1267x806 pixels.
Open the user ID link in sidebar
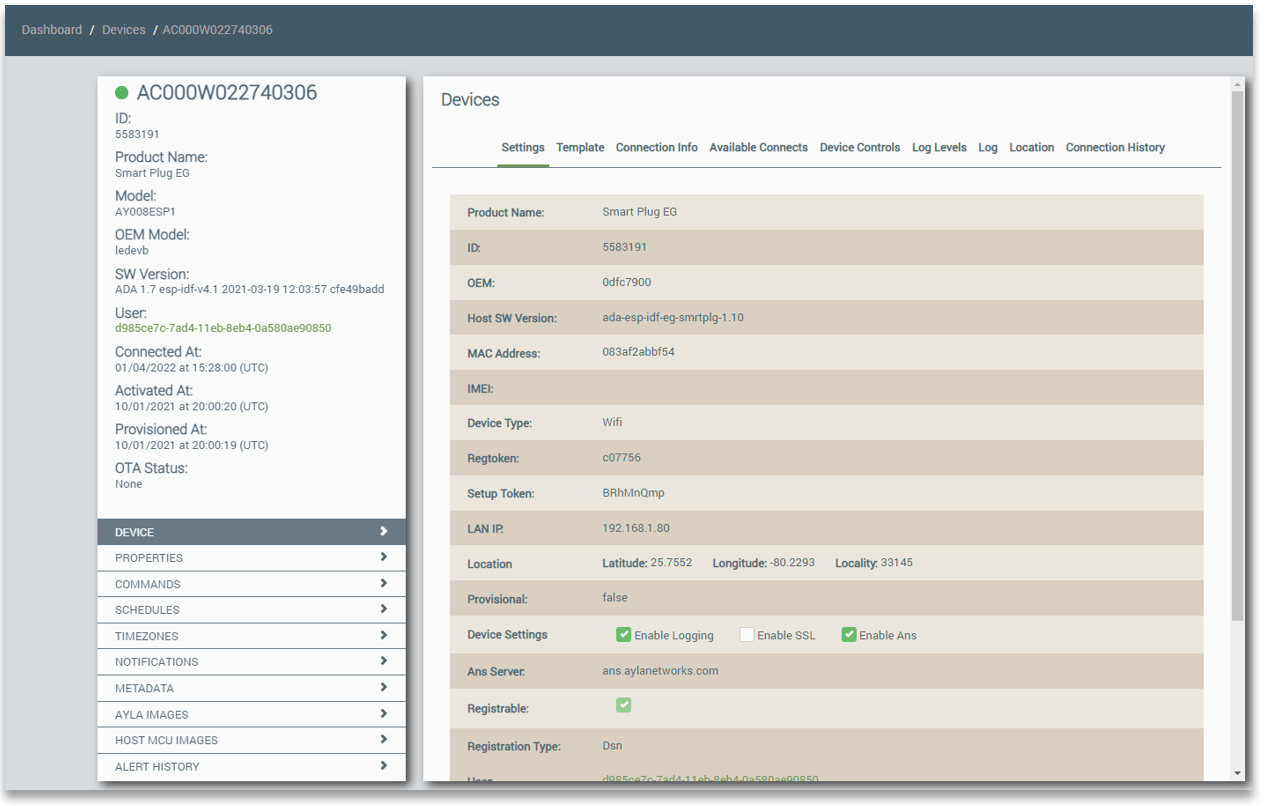click(223, 328)
